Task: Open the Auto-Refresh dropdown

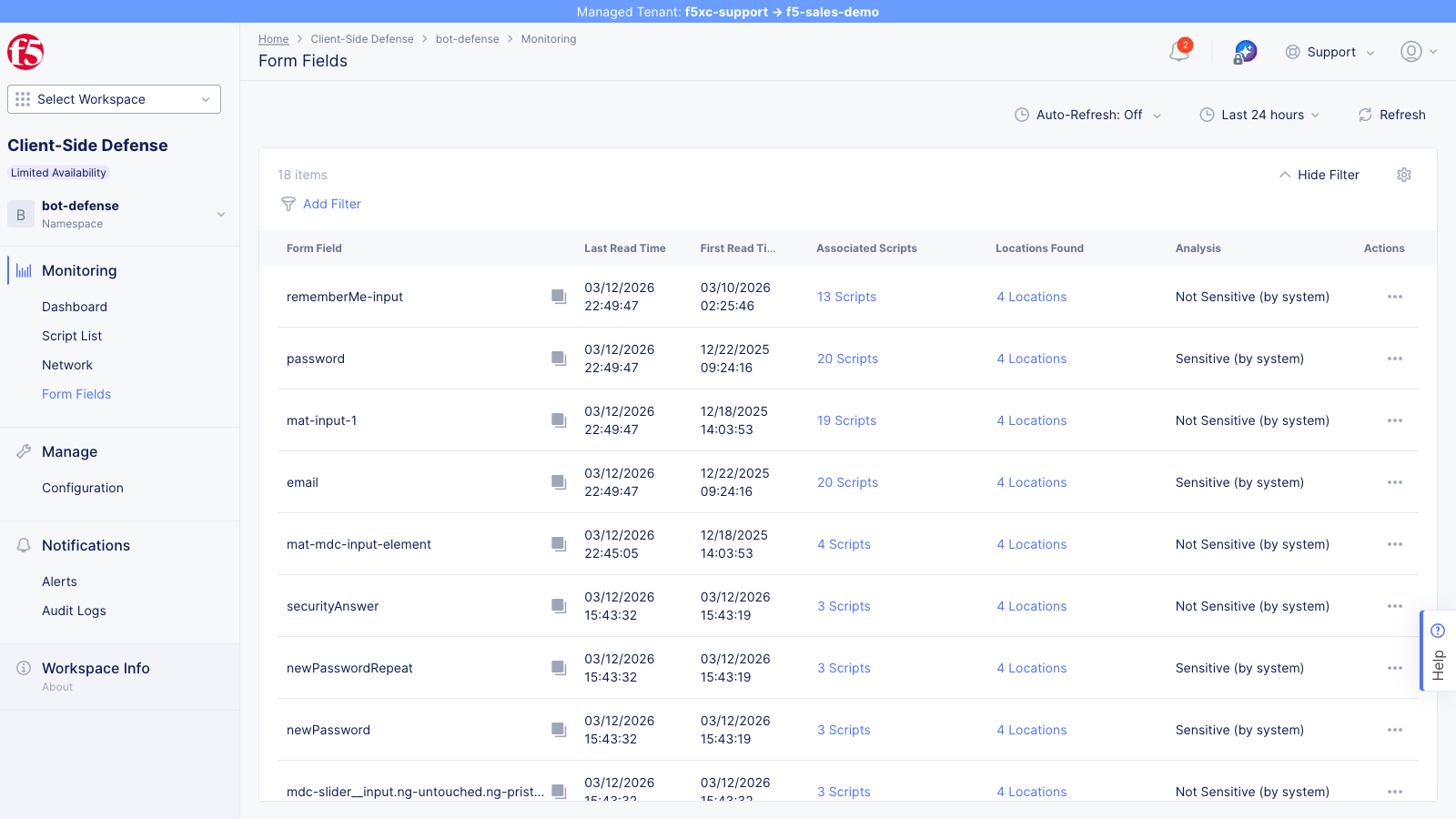Action: tap(1088, 115)
